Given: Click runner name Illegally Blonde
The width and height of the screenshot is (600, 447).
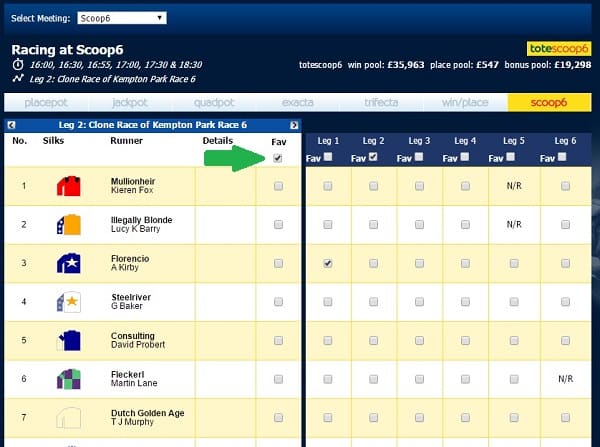Looking at the screenshot, I should click(142, 220).
